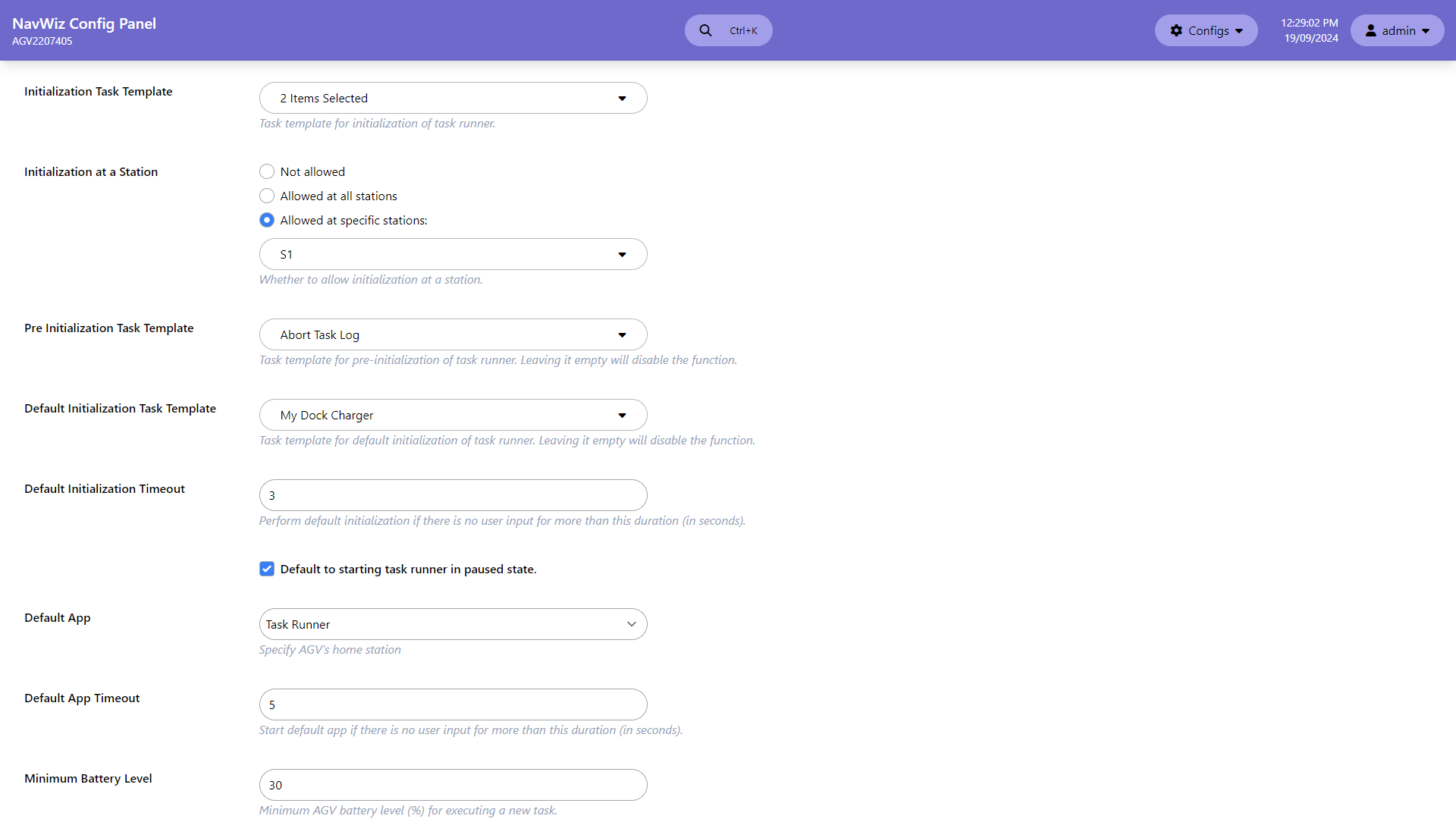This screenshot has height=819, width=1456.
Task: Click the caret arrow beside Configs
Action: click(x=1239, y=31)
